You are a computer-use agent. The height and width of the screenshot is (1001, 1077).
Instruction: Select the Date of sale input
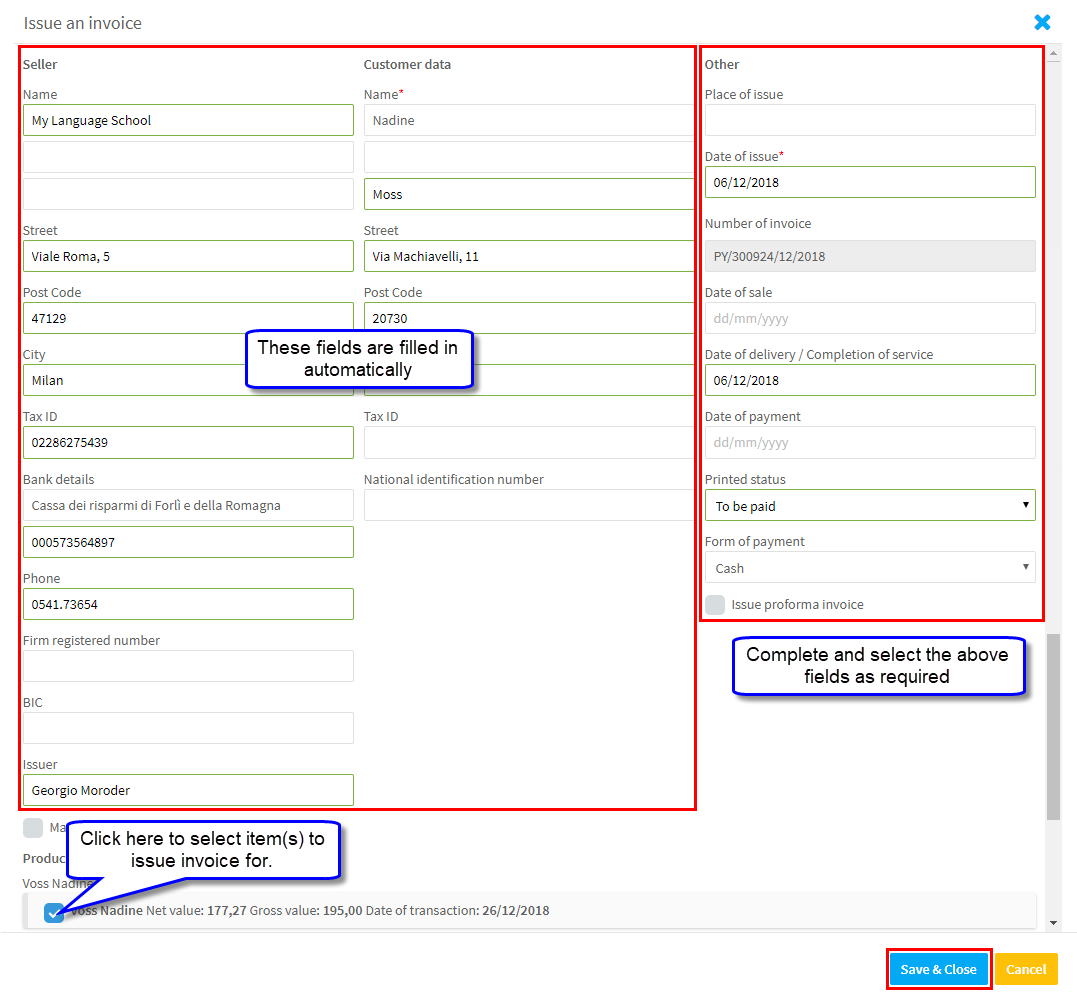[869, 319]
